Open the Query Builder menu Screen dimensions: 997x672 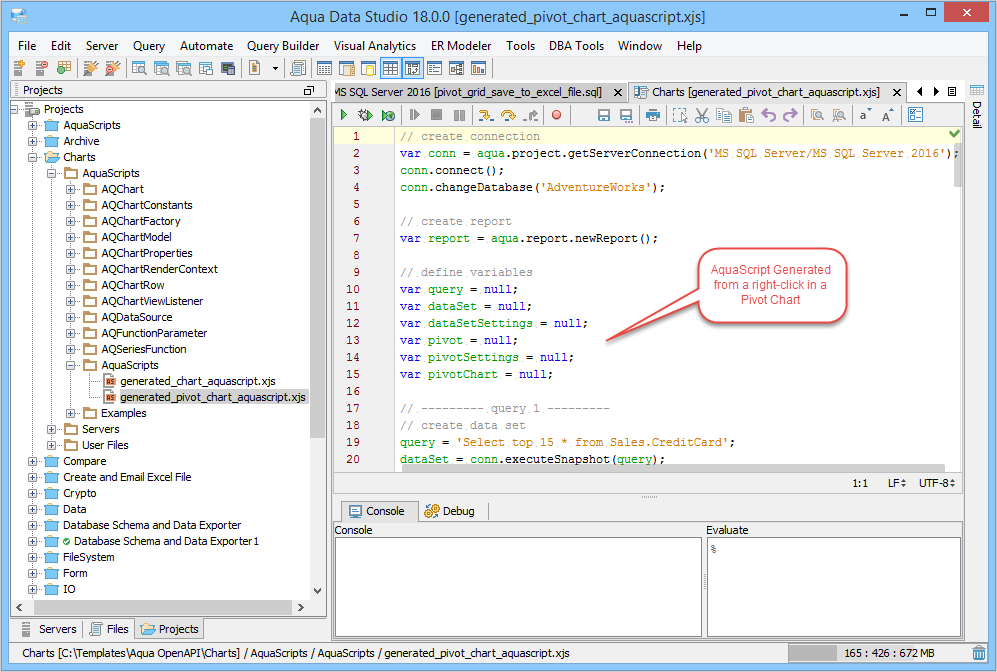[283, 46]
